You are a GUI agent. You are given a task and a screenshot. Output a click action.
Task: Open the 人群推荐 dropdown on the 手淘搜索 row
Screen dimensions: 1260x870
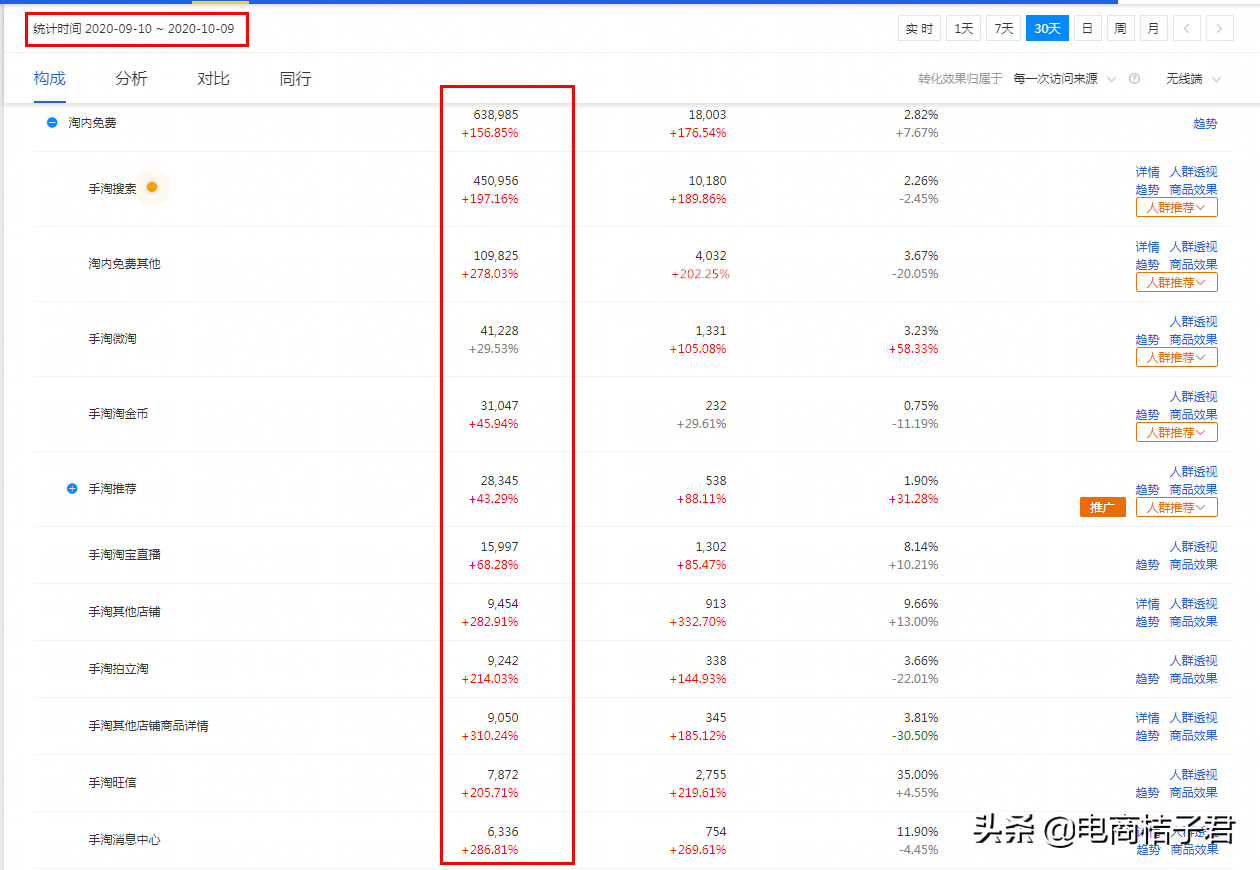click(1176, 207)
